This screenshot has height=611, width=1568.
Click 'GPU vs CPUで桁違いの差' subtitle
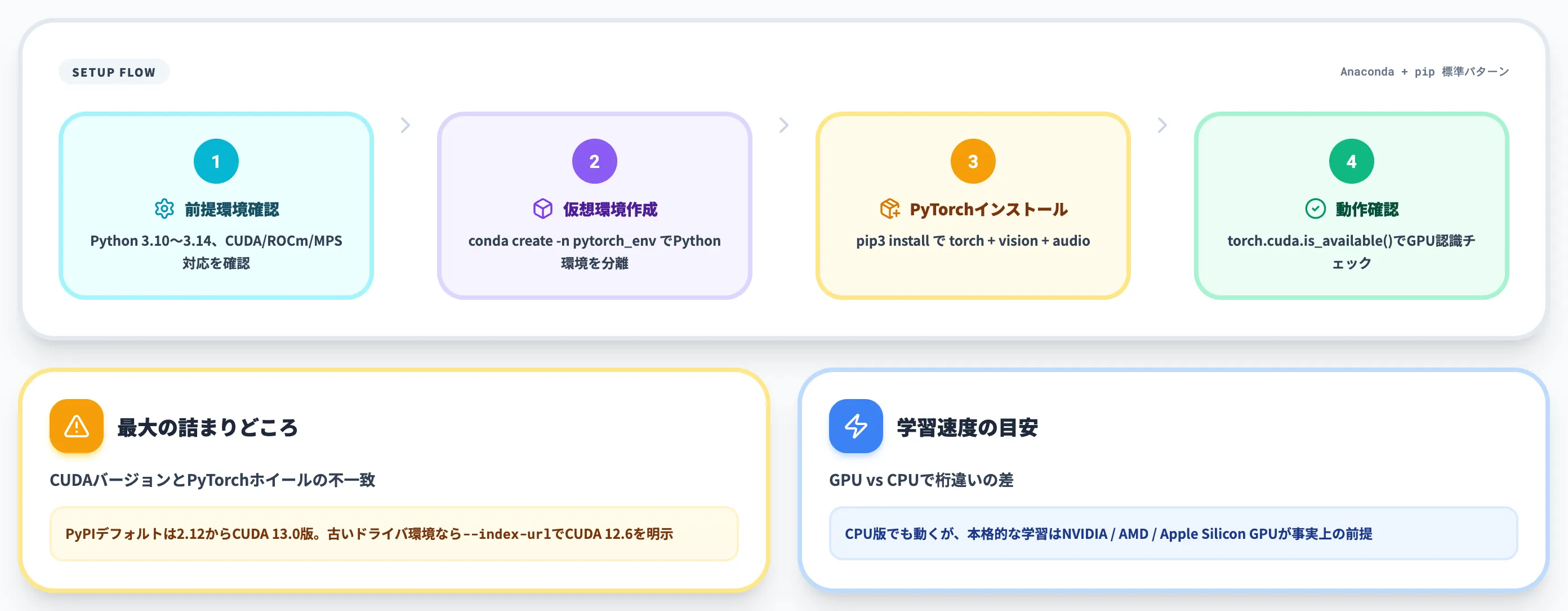(921, 480)
